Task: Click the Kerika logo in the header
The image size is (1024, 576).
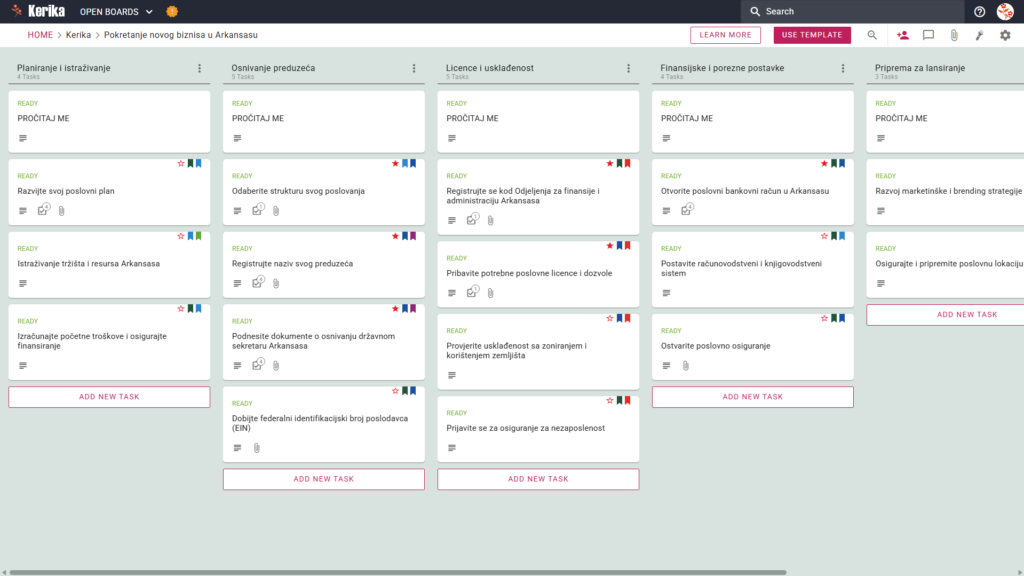Action: click(38, 11)
